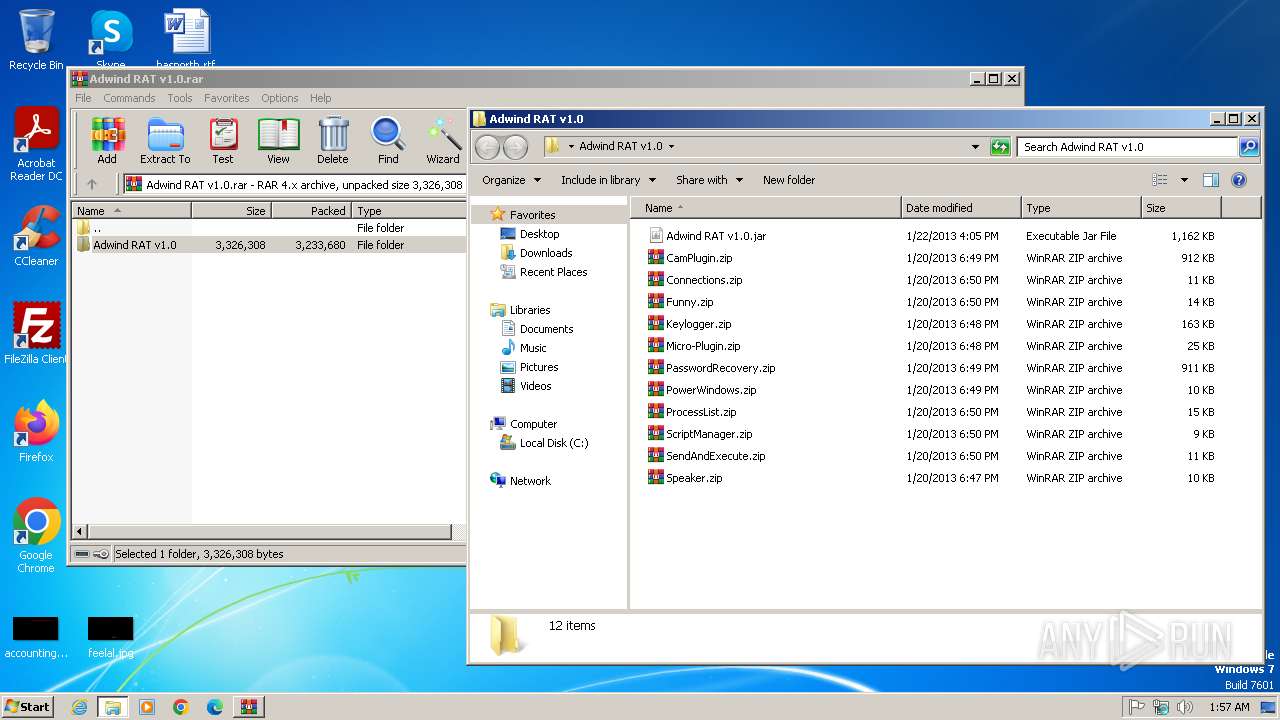Sort Explorer files by Date modified column
The image size is (1280, 720).
coord(961,208)
